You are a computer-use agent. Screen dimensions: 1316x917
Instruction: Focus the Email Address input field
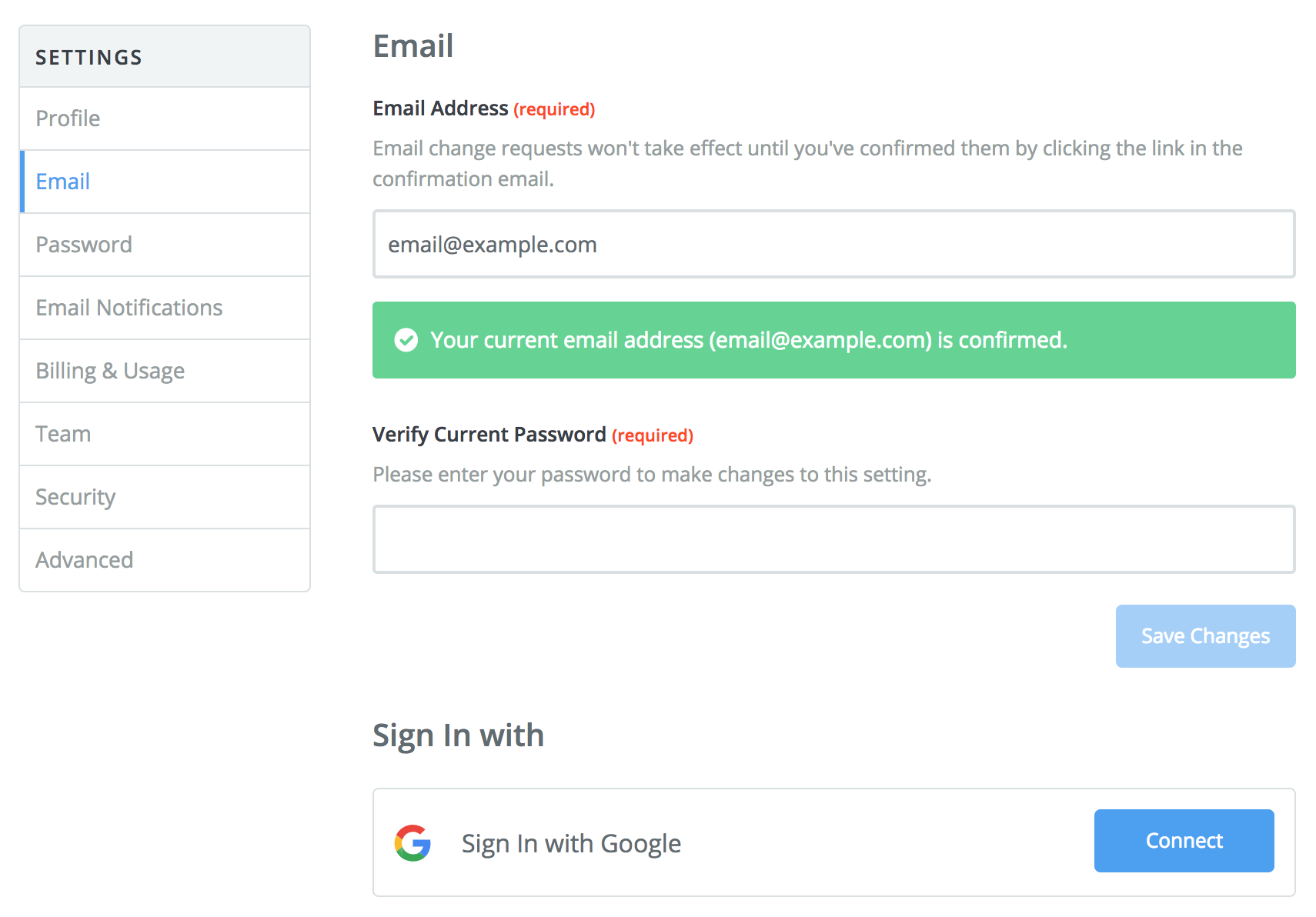tap(834, 244)
